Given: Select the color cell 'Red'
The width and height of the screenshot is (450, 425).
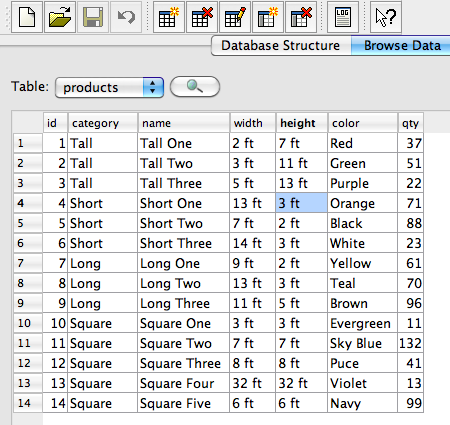Looking at the screenshot, I should click(x=363, y=143).
